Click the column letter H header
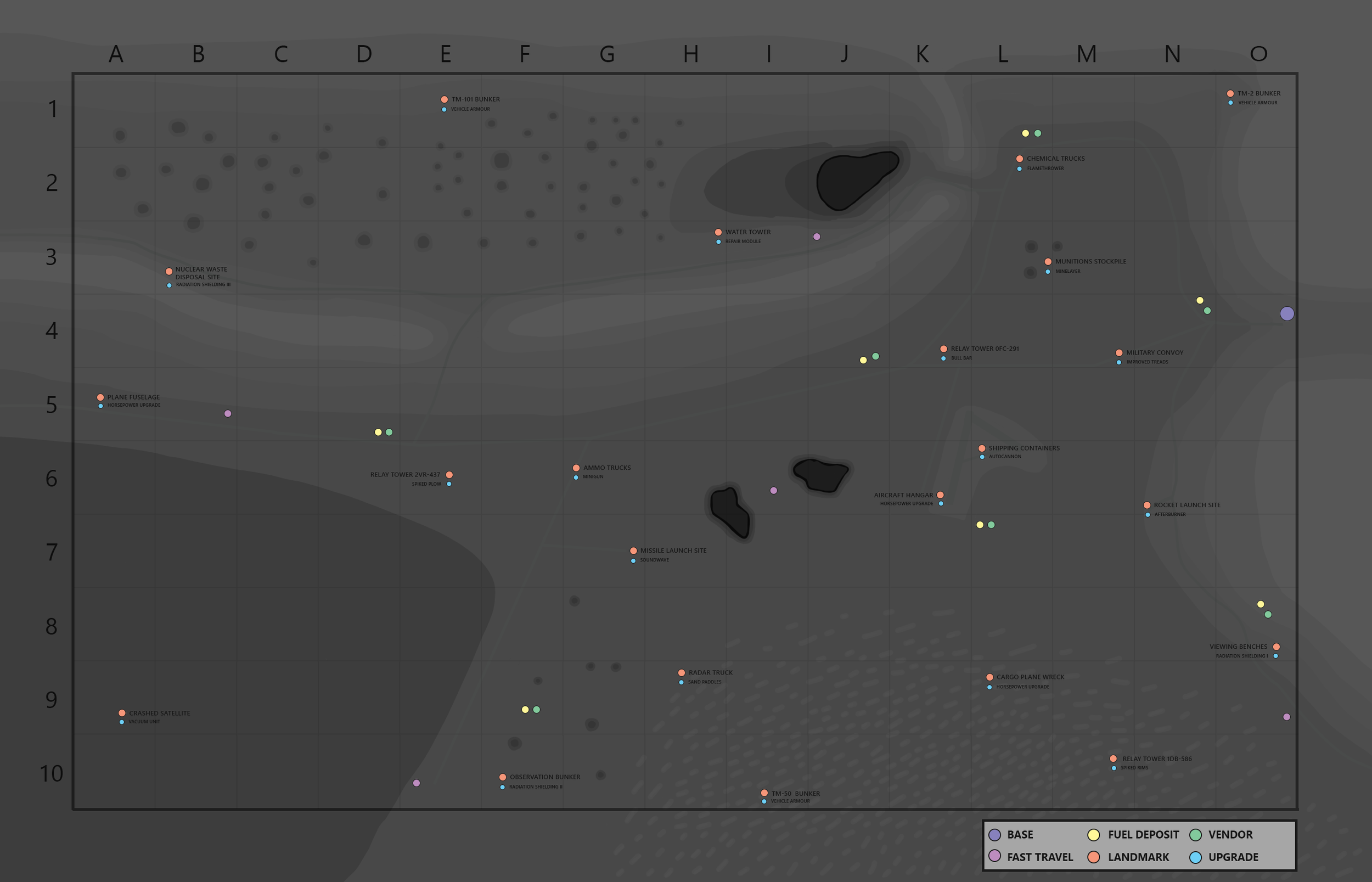The width and height of the screenshot is (1372, 882). click(x=690, y=54)
